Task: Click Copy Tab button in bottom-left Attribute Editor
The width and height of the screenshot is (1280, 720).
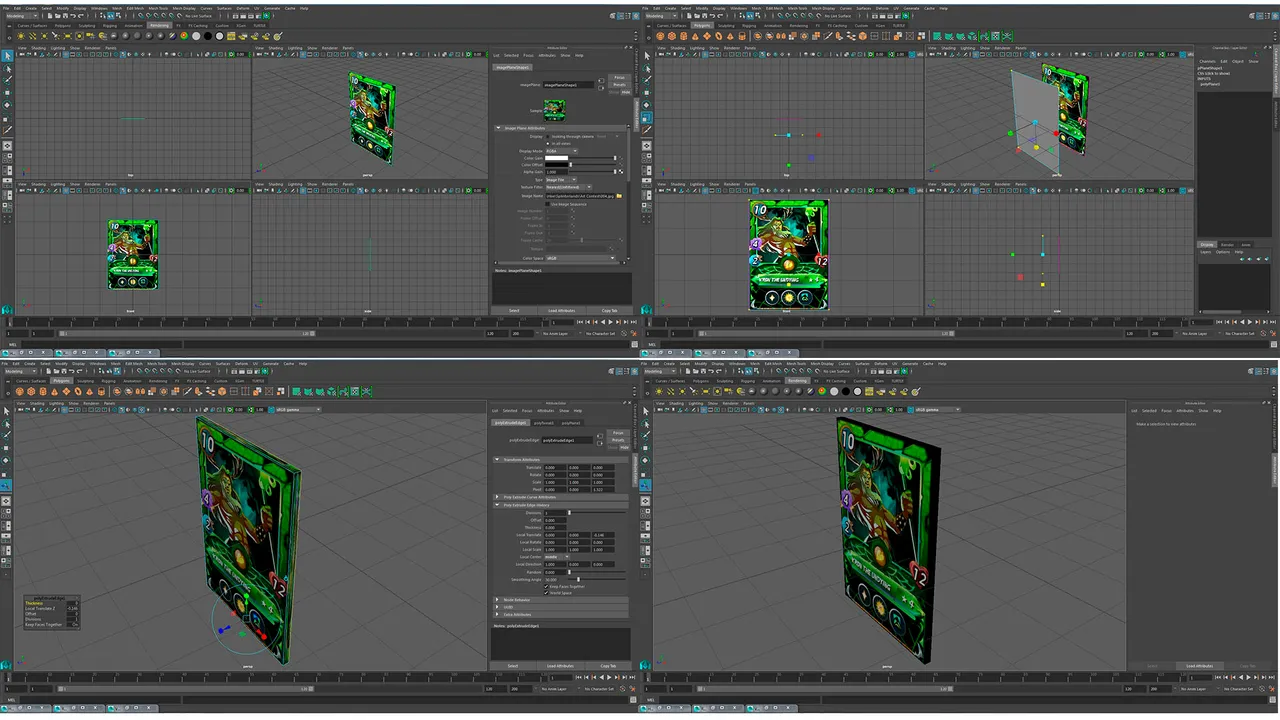Action: [x=608, y=666]
